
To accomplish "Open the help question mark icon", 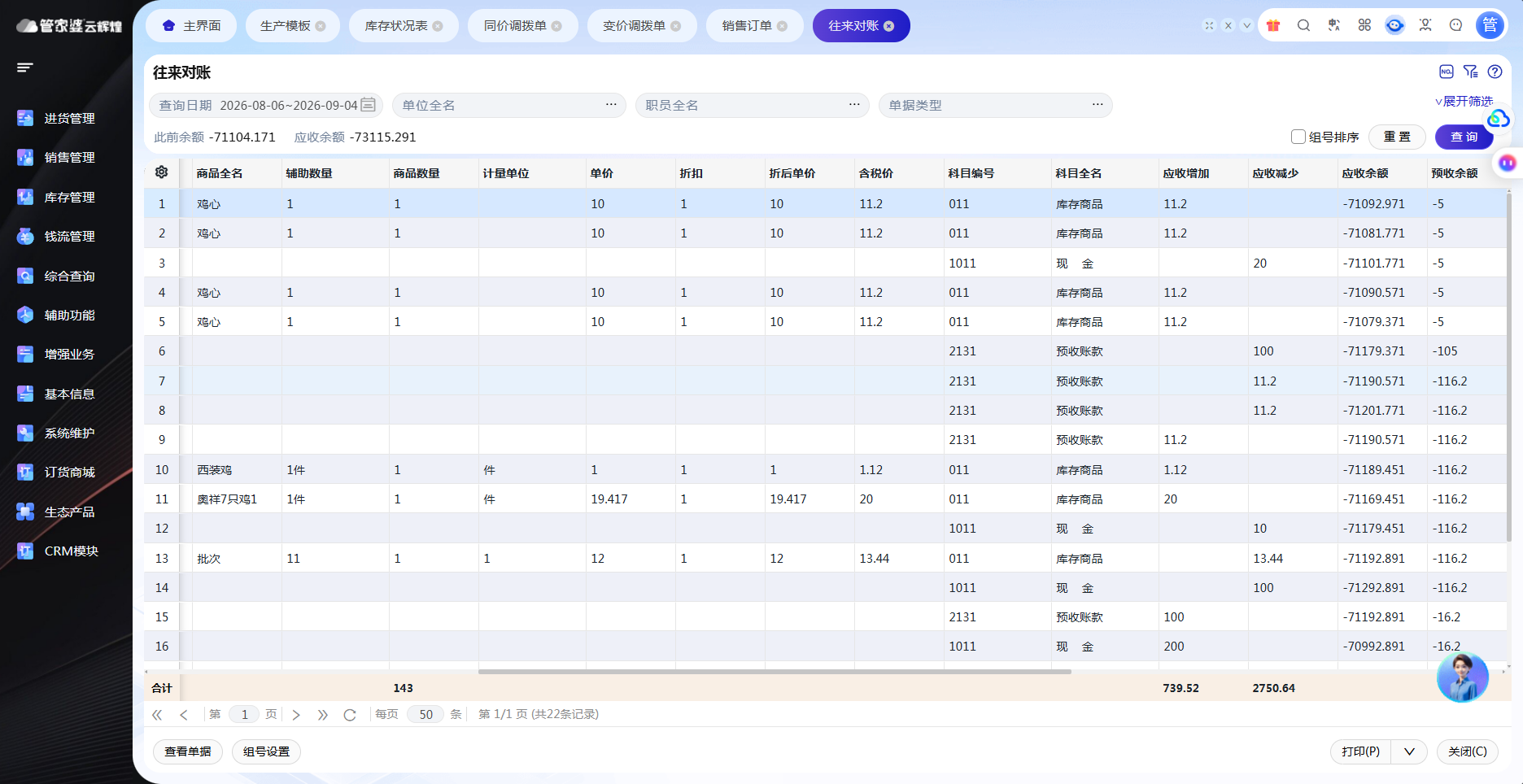I will point(1495,72).
